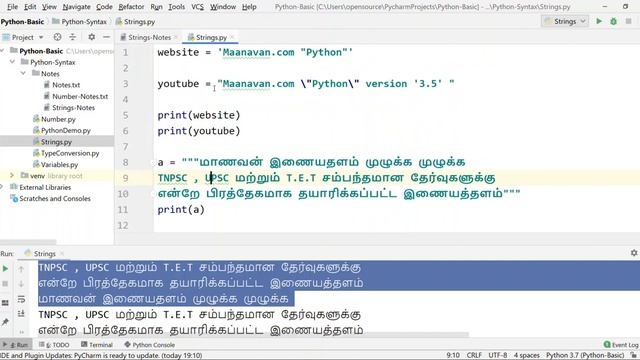
Task: Debug Strings with the bug icon
Action: [x=613, y=21]
